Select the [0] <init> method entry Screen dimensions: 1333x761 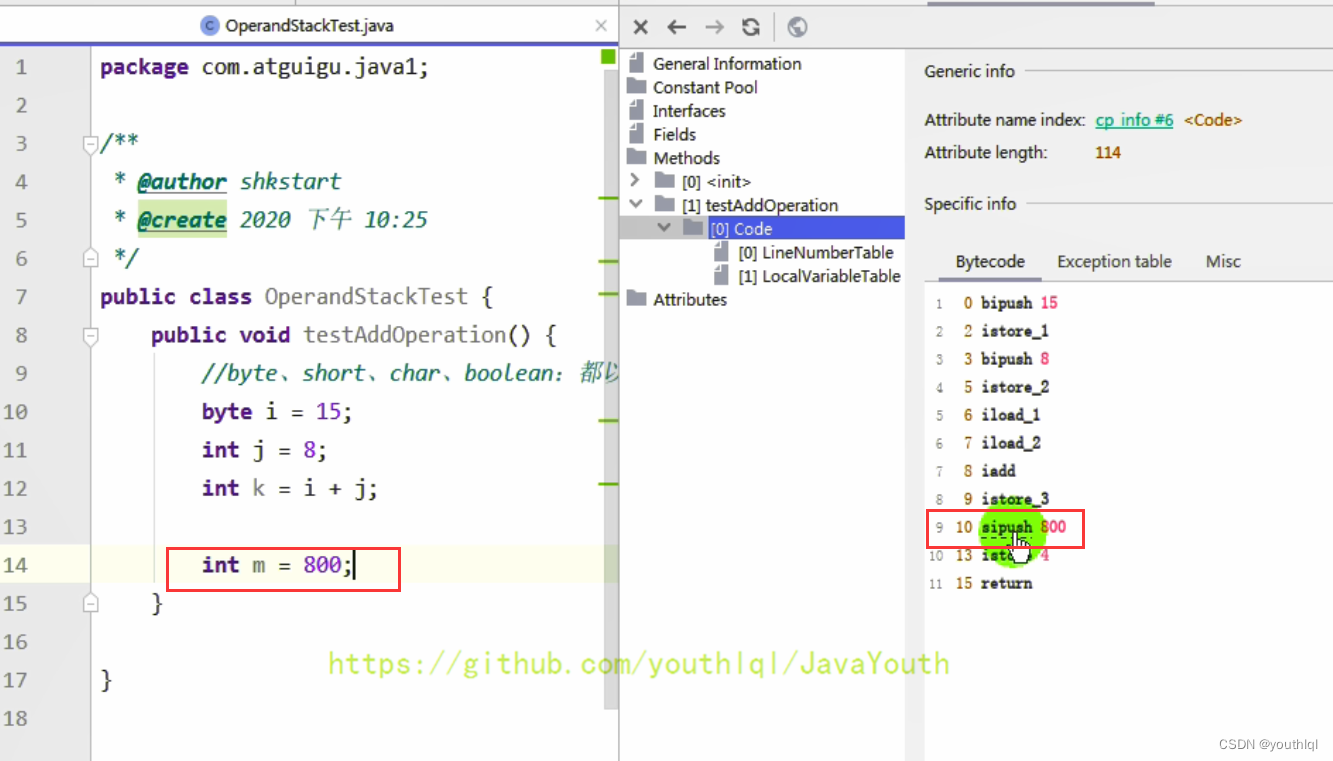pos(716,181)
